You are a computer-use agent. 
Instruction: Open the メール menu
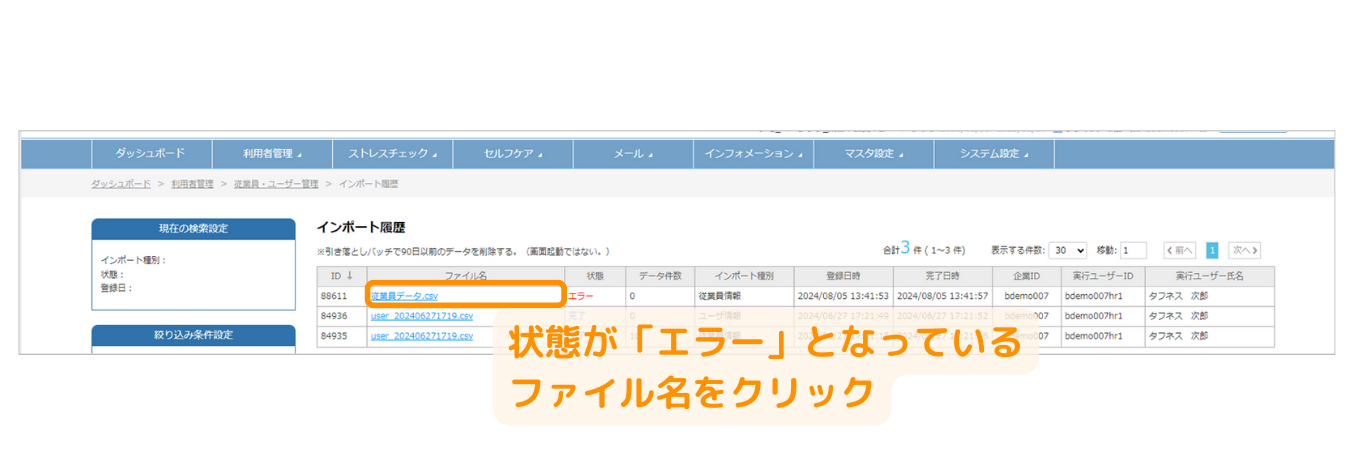point(632,154)
